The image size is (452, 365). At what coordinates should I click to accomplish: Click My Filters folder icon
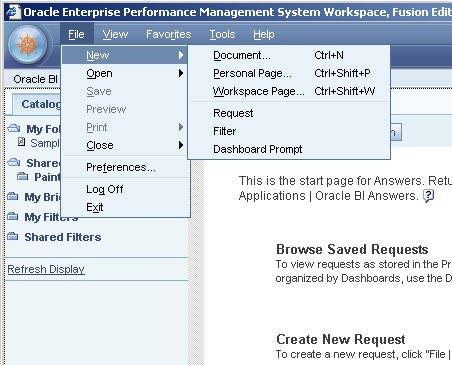[13, 216]
